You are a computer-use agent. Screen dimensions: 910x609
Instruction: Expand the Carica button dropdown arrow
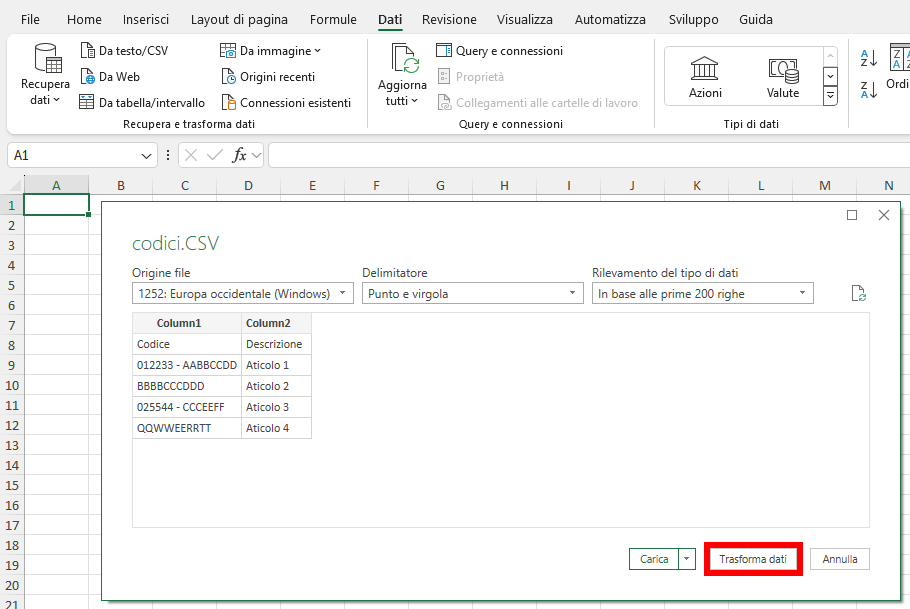685,559
